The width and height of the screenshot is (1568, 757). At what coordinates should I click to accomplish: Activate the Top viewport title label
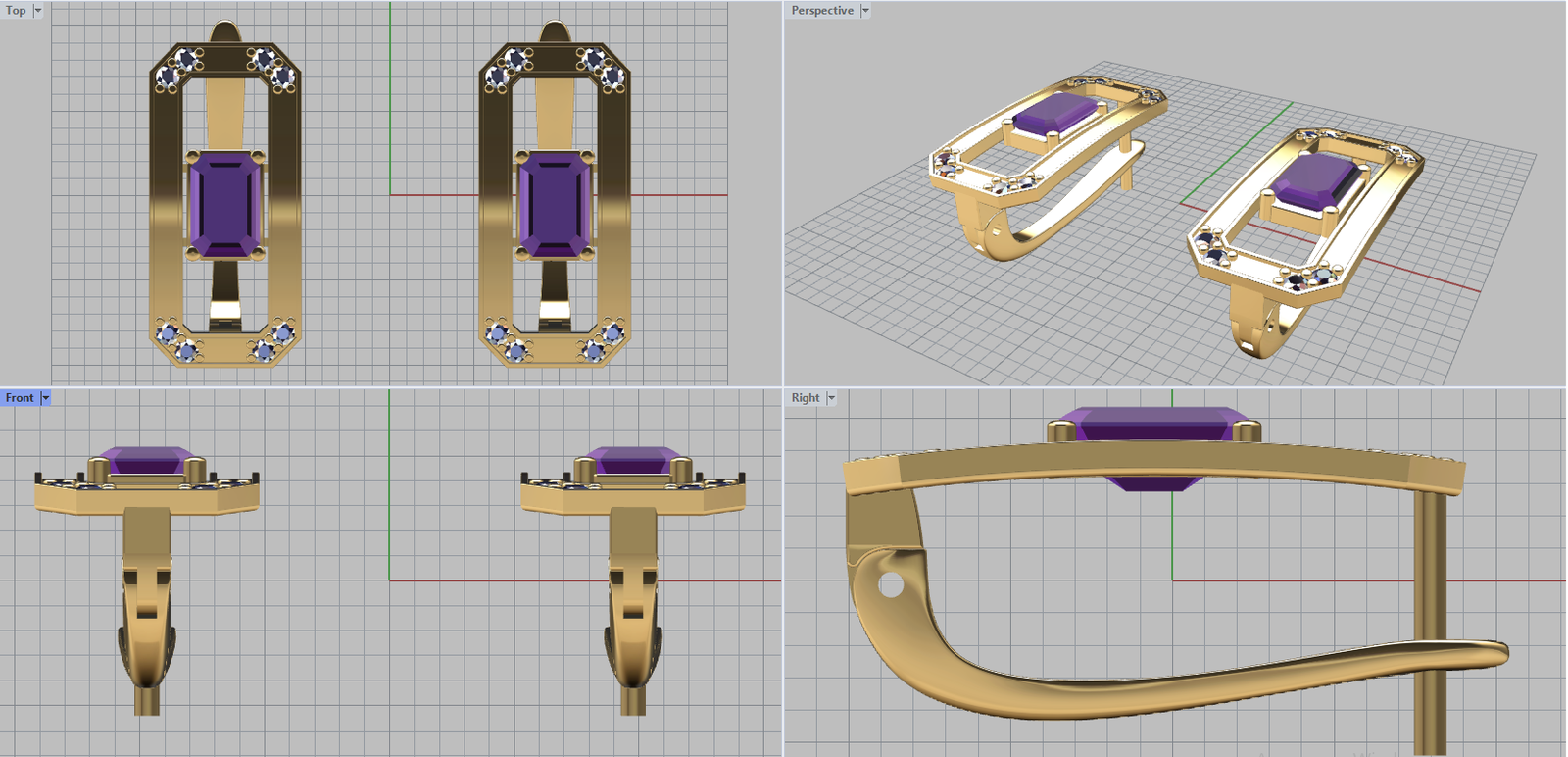16,11
